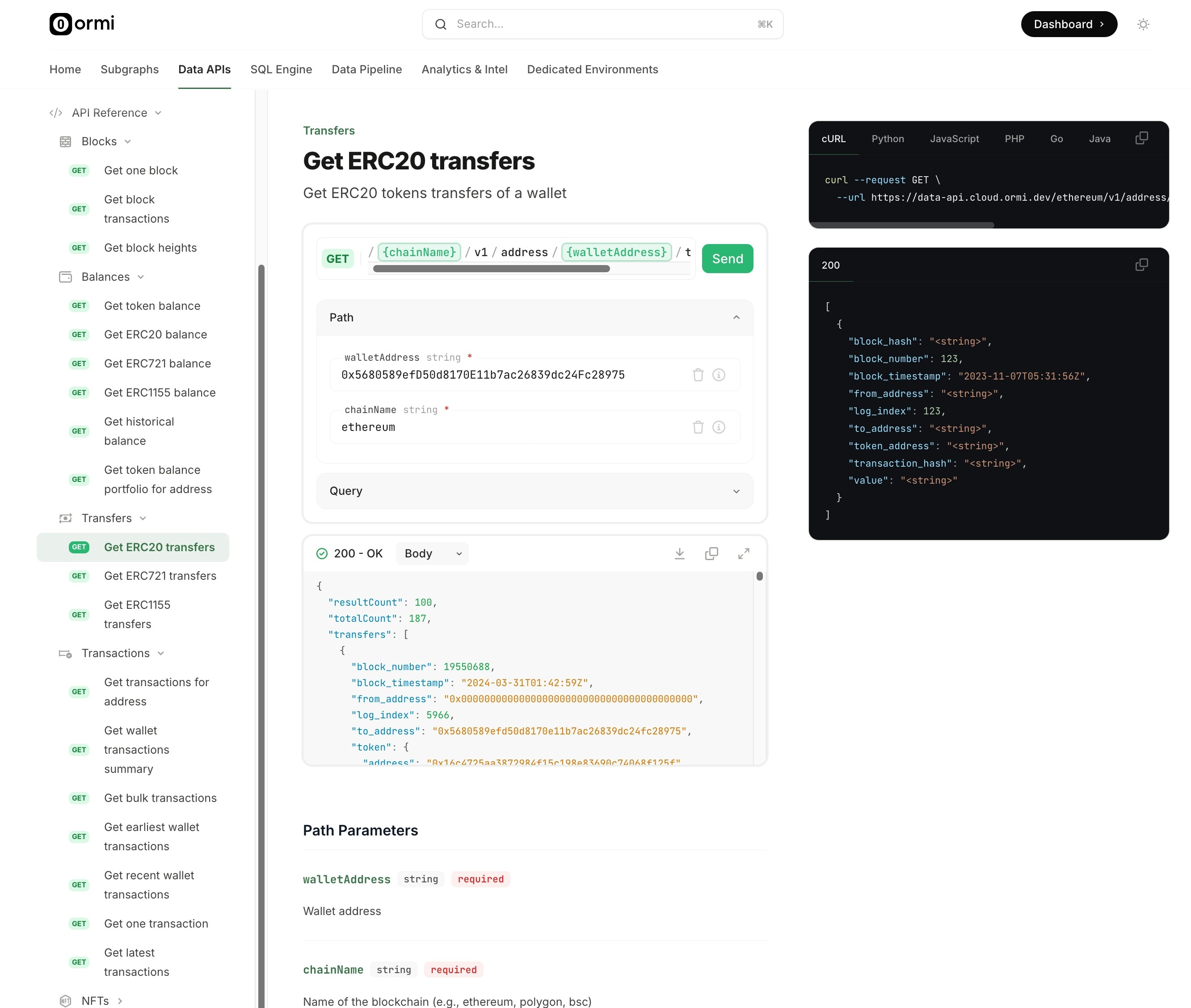Delete the walletAddress field value
This screenshot has height=1008, width=1191.
(698, 375)
